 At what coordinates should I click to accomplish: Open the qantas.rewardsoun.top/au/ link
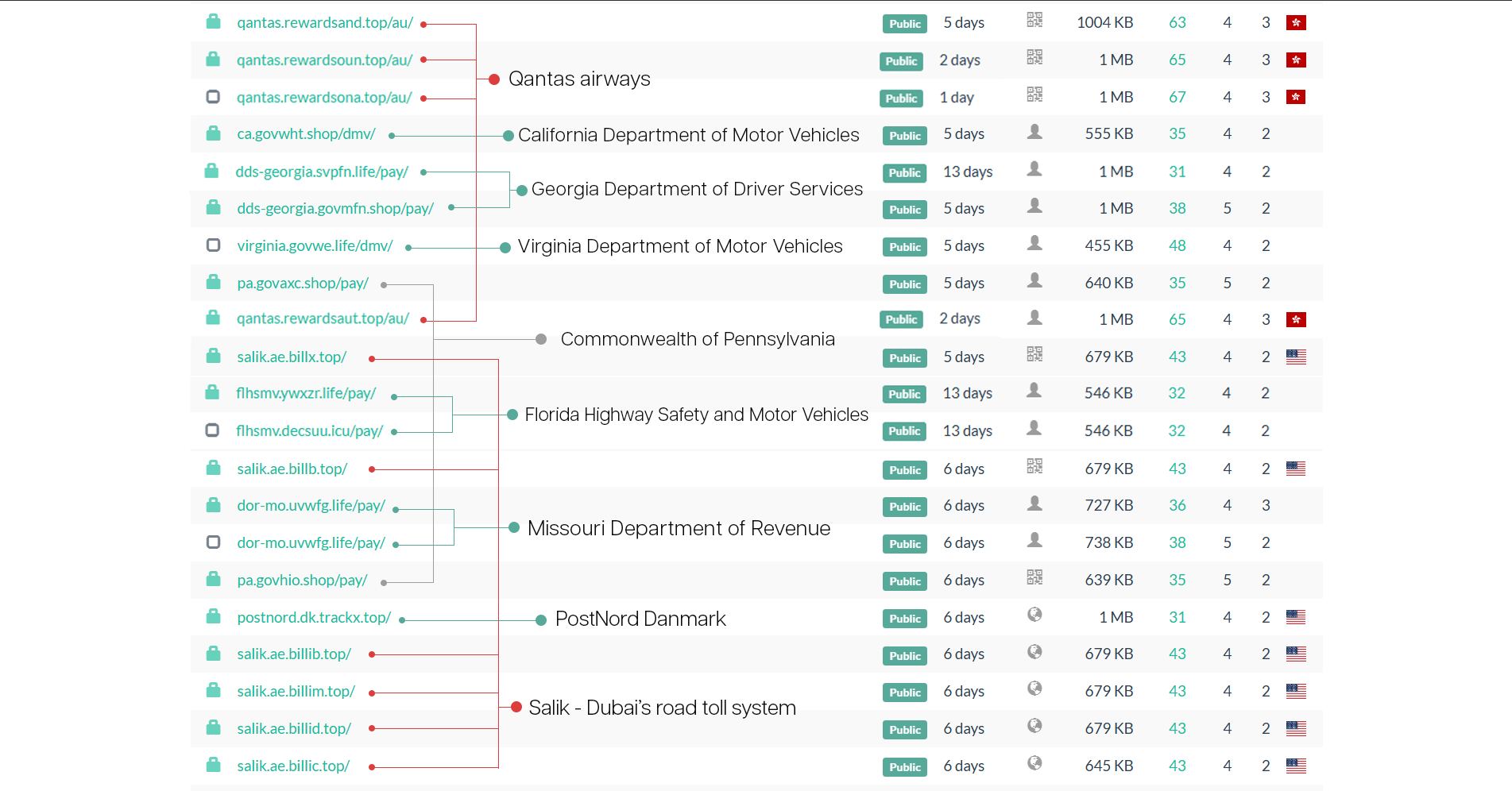[325, 60]
